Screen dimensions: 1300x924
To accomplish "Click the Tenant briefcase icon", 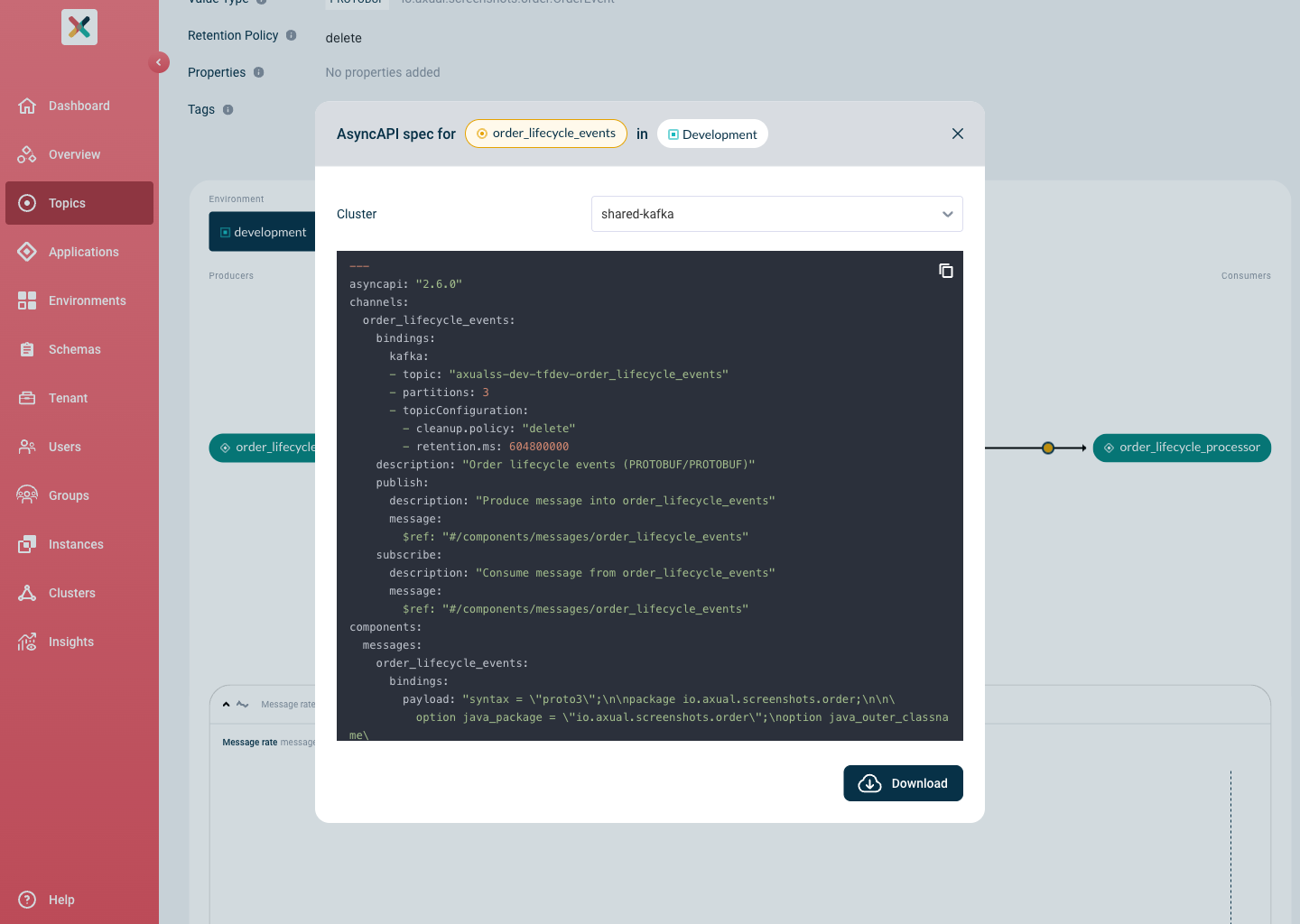I will tap(27, 398).
